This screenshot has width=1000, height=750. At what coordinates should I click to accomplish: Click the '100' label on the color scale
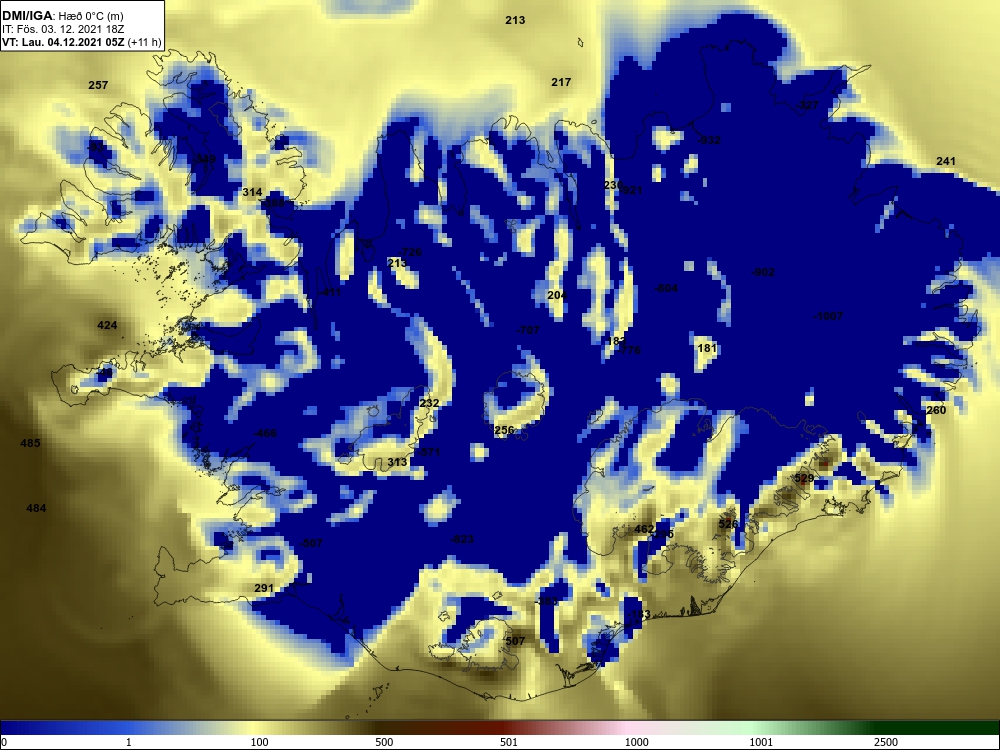tap(260, 742)
